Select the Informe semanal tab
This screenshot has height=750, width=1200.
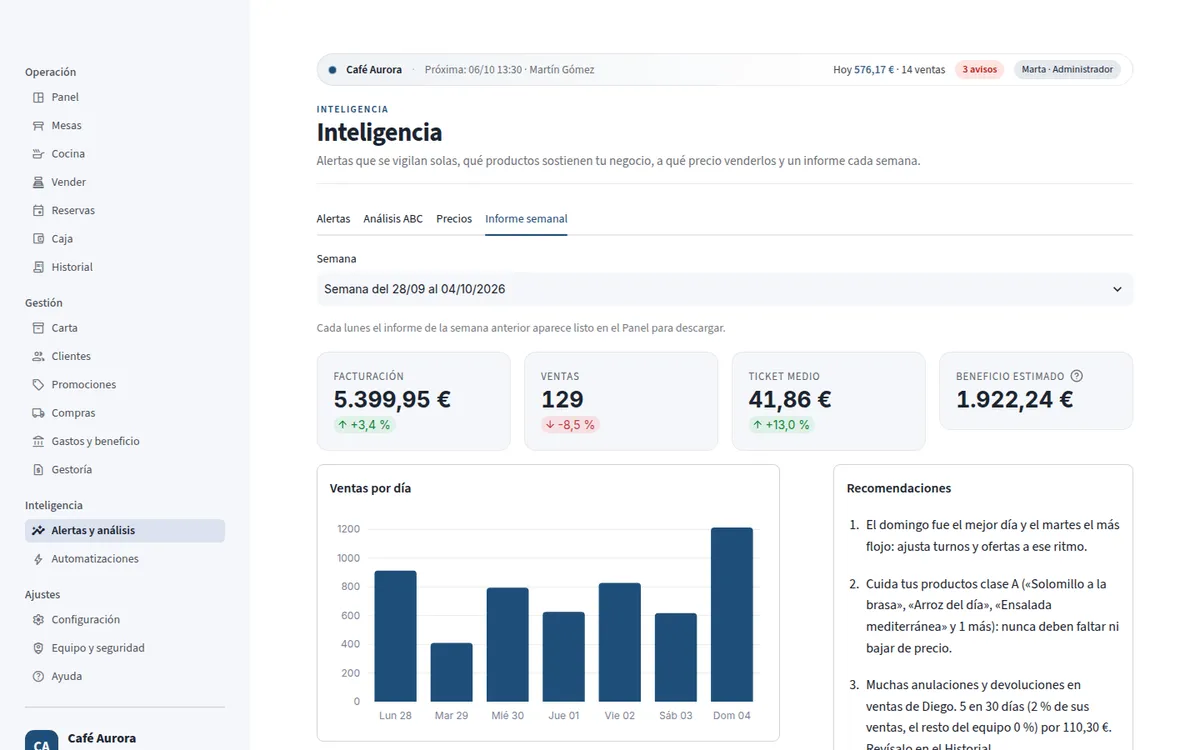point(526,219)
